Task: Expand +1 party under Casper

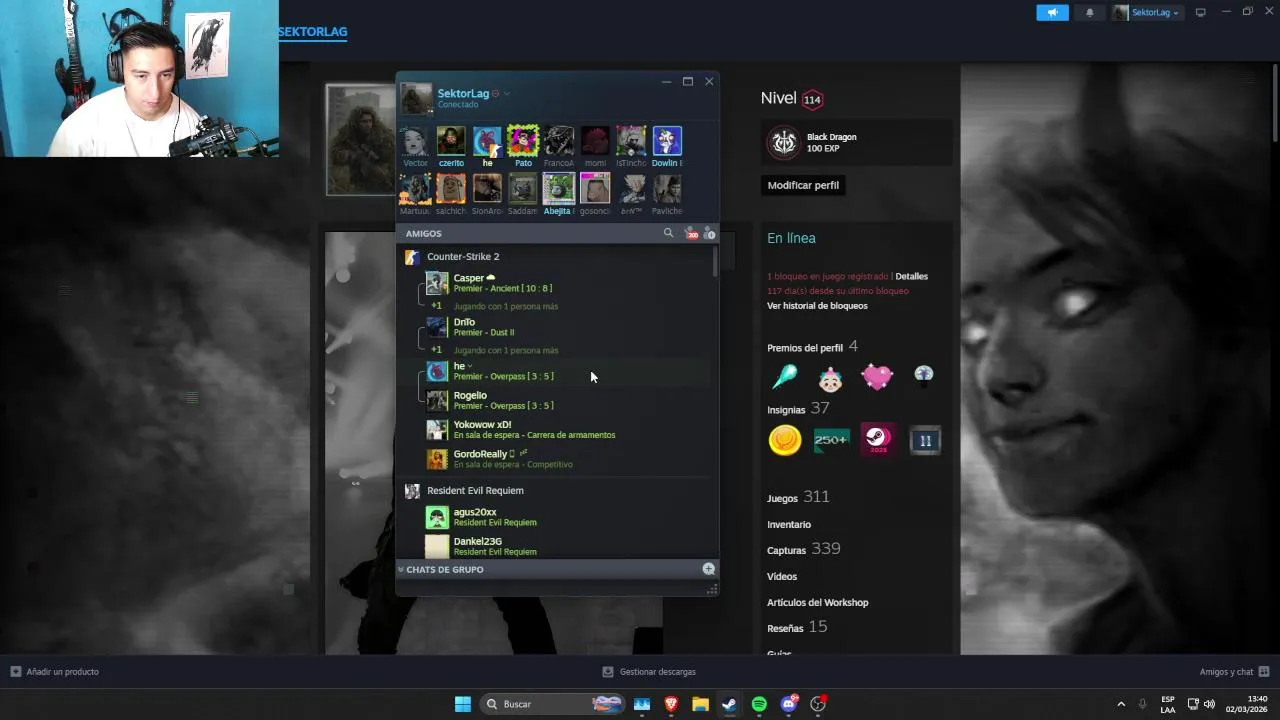Action: 436,306
